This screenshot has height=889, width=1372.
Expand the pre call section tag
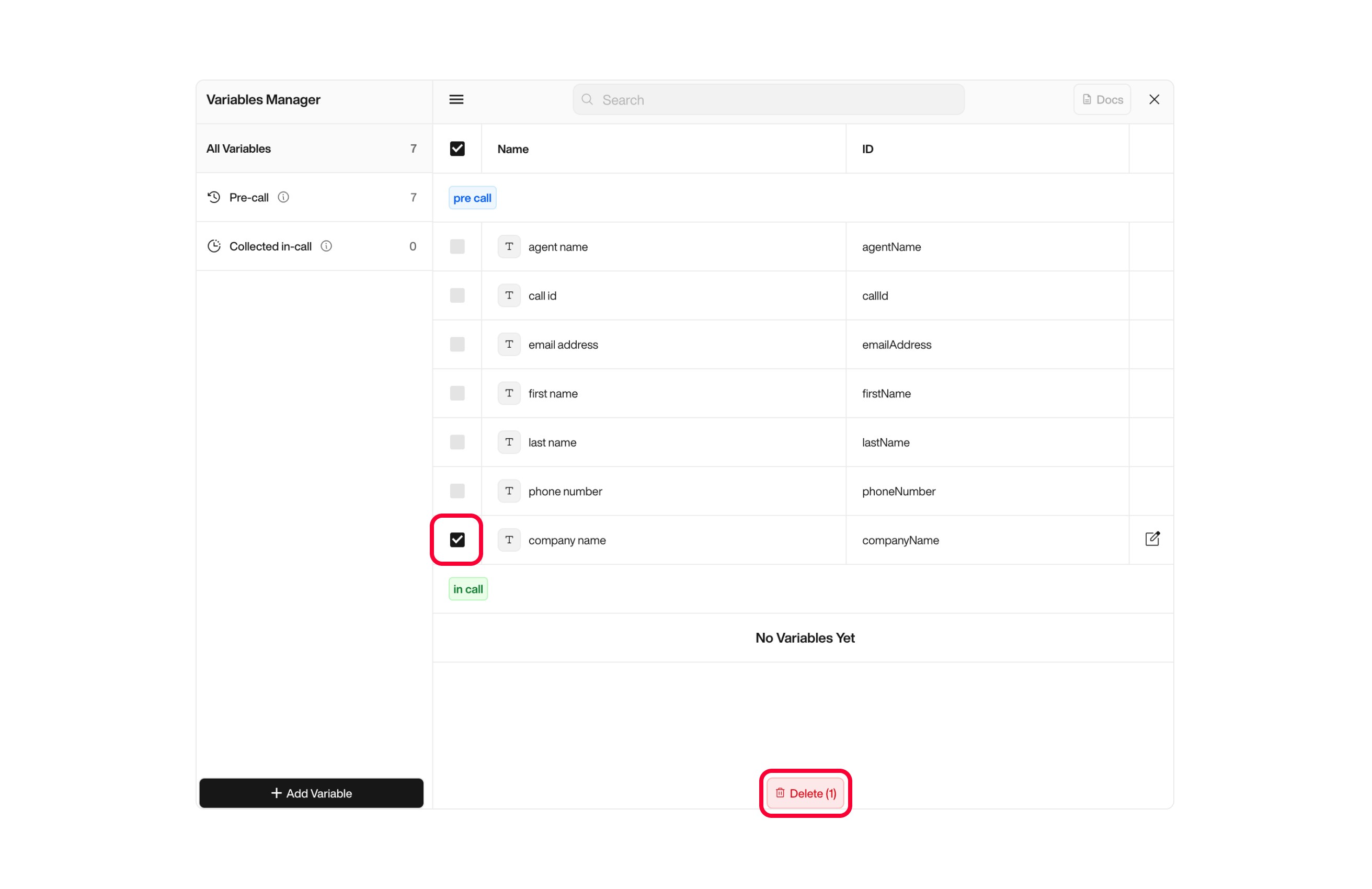[472, 197]
